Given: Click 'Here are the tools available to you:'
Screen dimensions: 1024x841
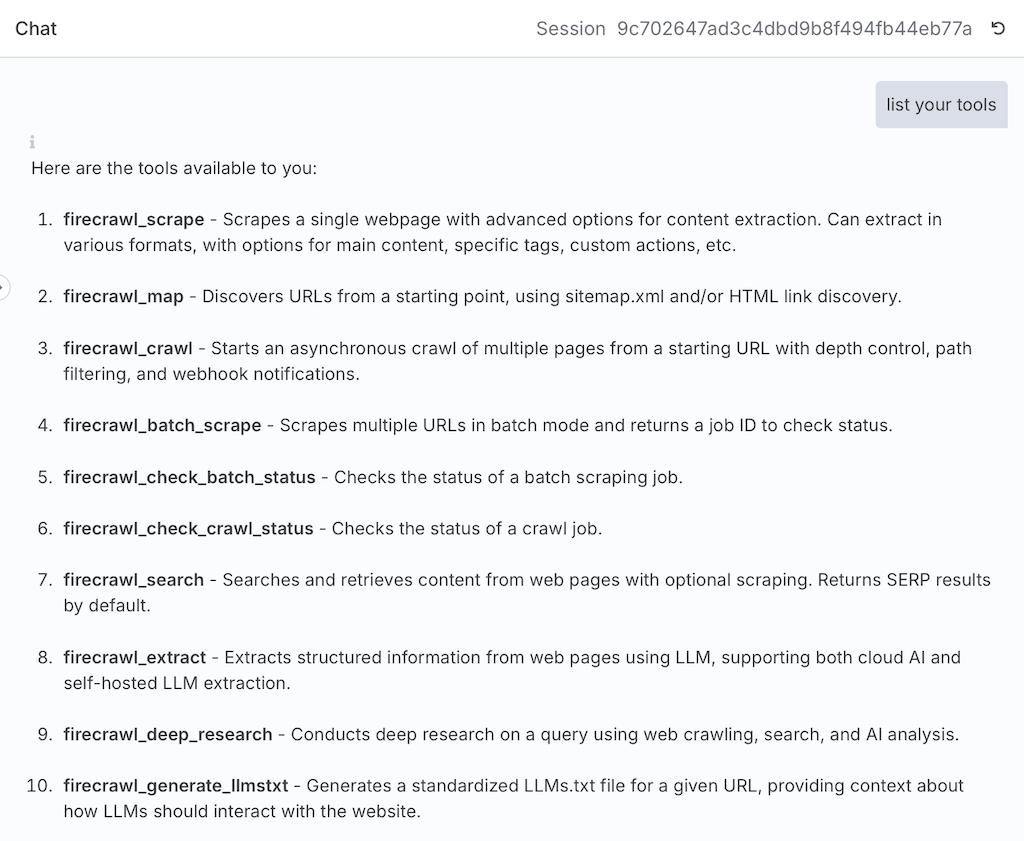Looking at the screenshot, I should [174, 168].
